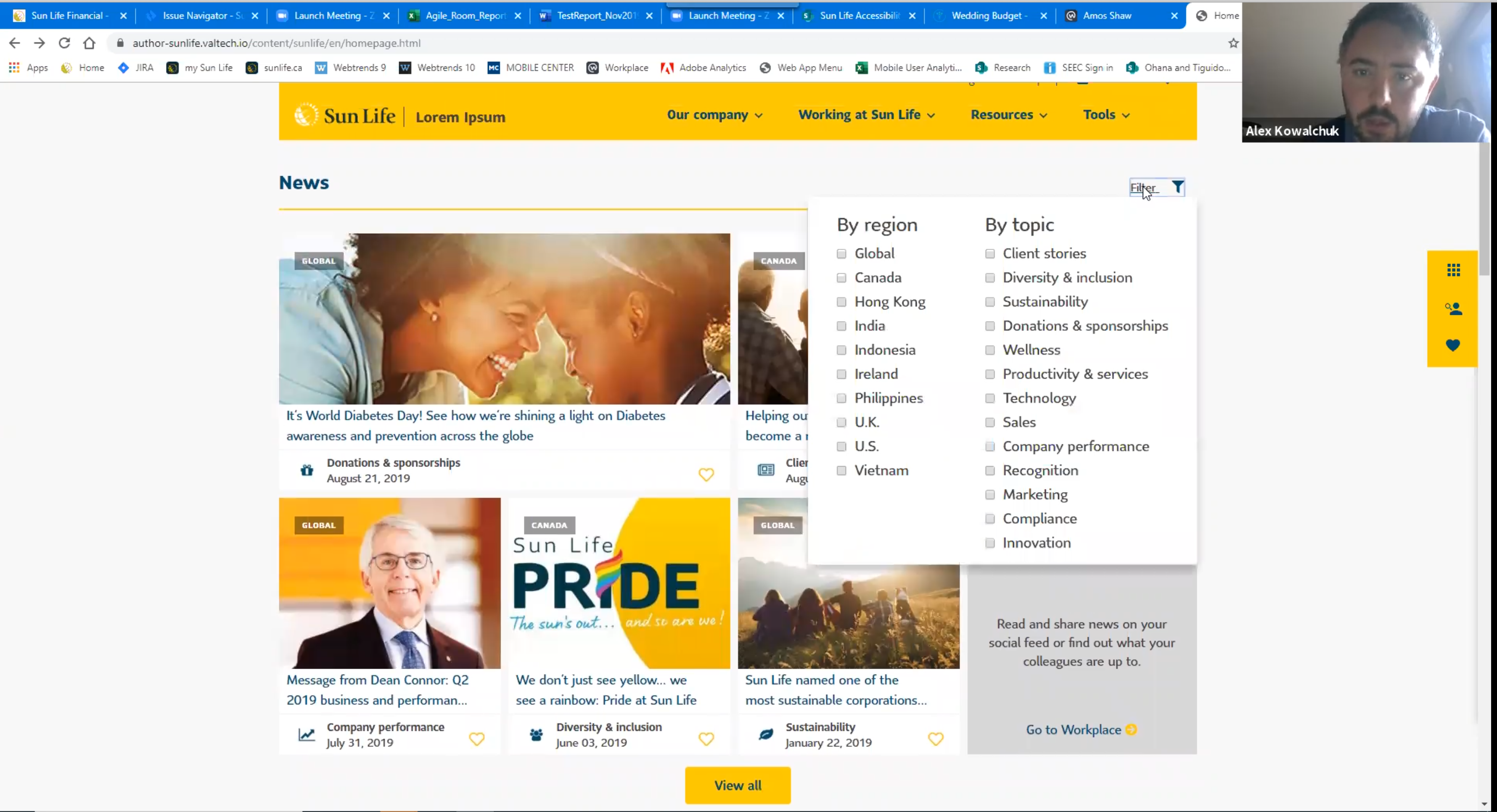Open the people search sidebar icon
Screen dimensions: 1497x812
(1453, 308)
